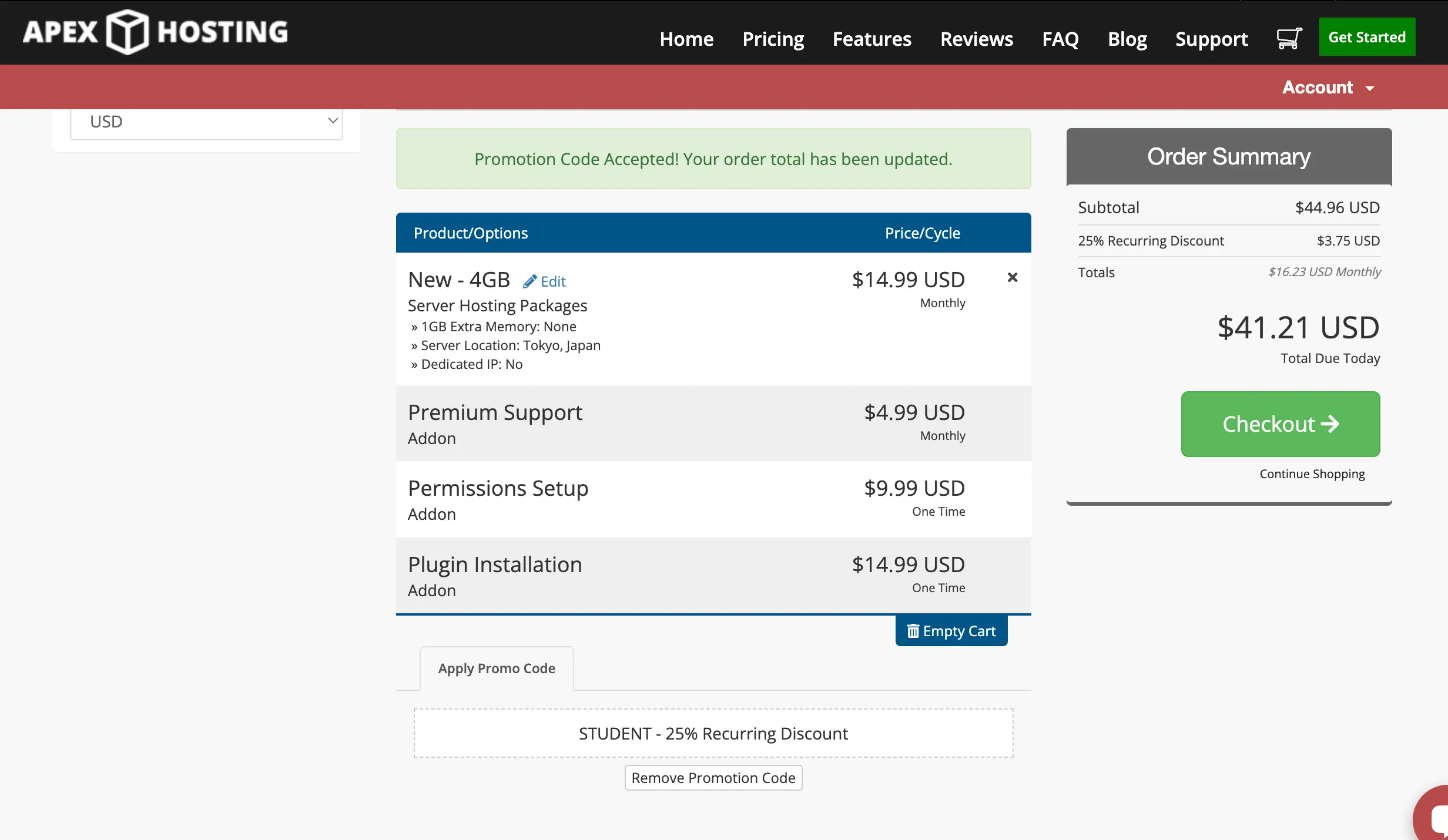Click Remove Promotion Code button

(713, 778)
